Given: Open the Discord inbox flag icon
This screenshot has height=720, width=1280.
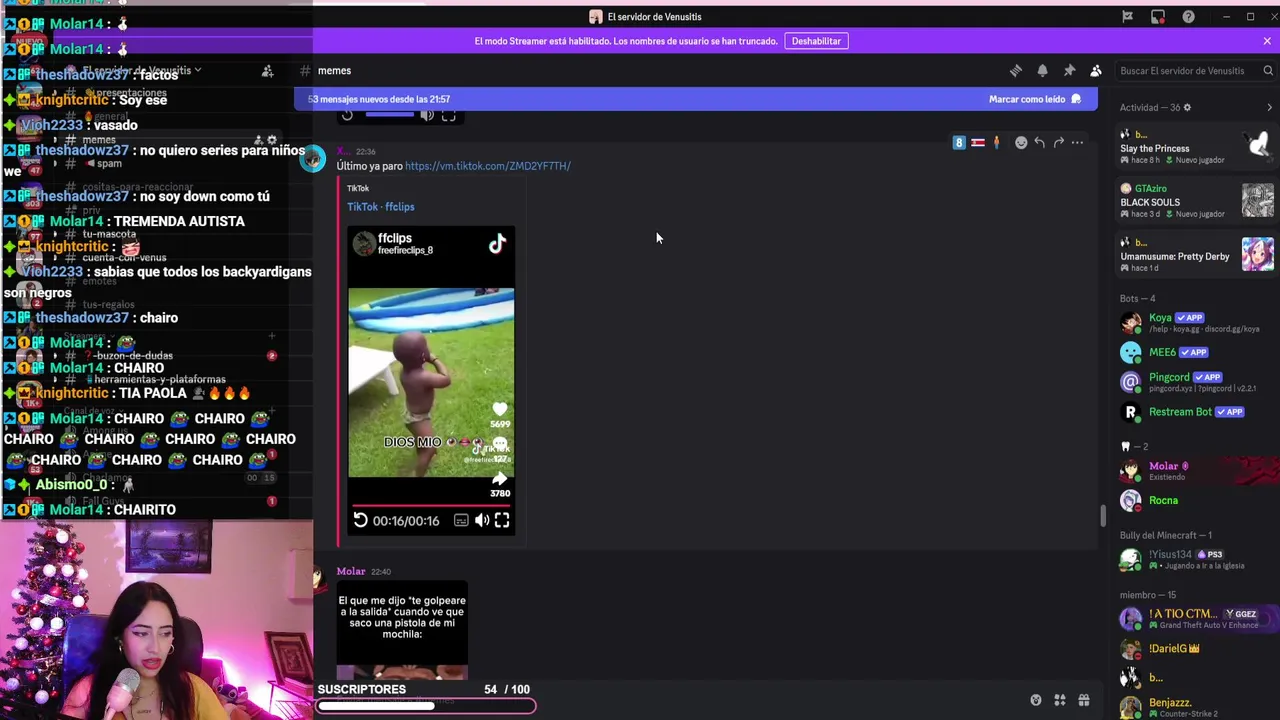Looking at the screenshot, I should (x=1127, y=17).
